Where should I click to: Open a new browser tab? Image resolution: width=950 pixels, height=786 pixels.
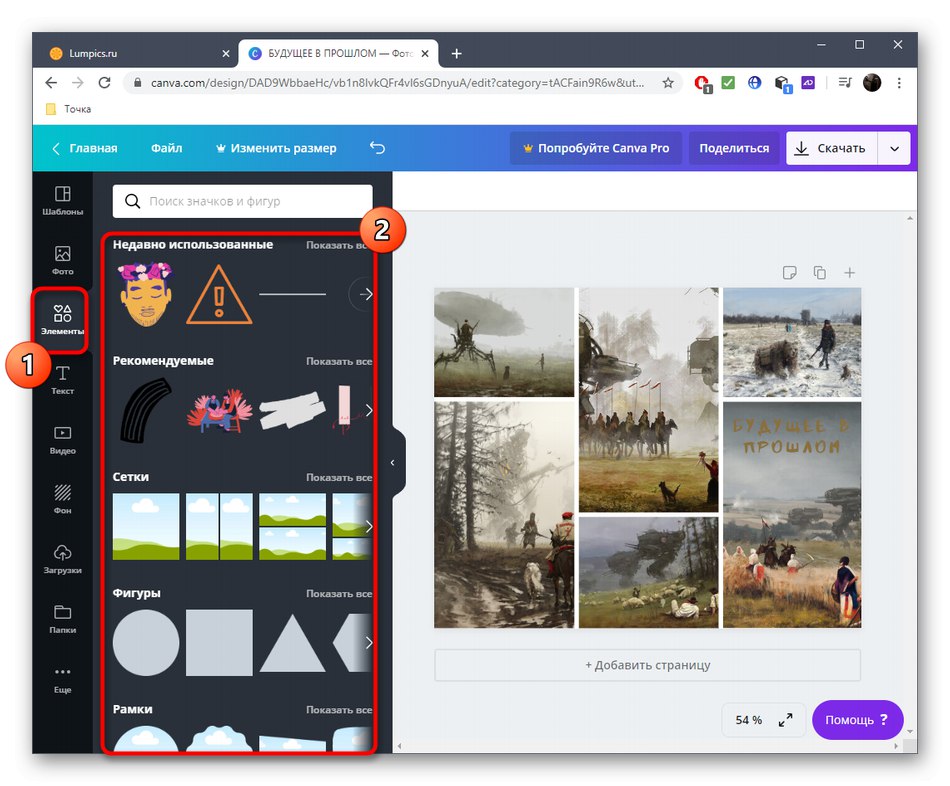pos(456,53)
